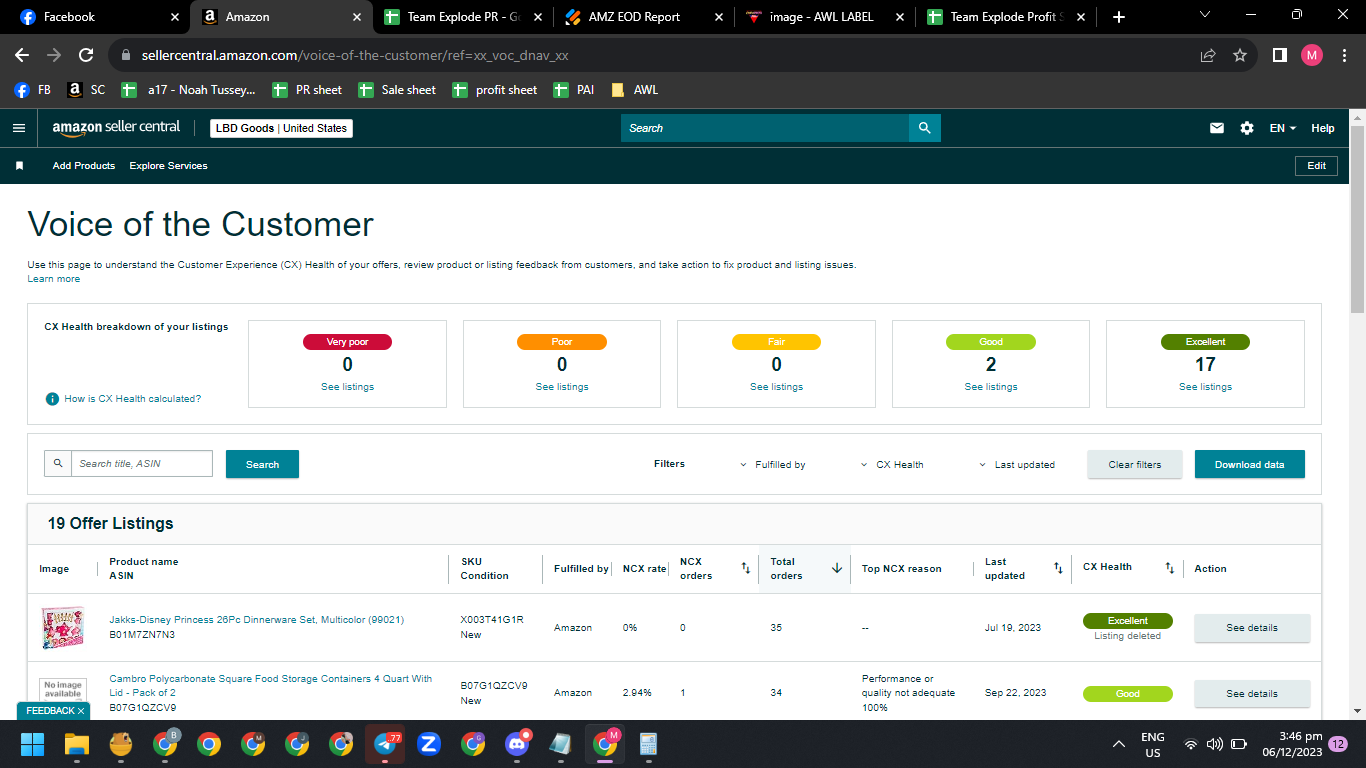This screenshot has height=768, width=1366.
Task: Expand the Last updated filter dropdown
Action: 1016,465
